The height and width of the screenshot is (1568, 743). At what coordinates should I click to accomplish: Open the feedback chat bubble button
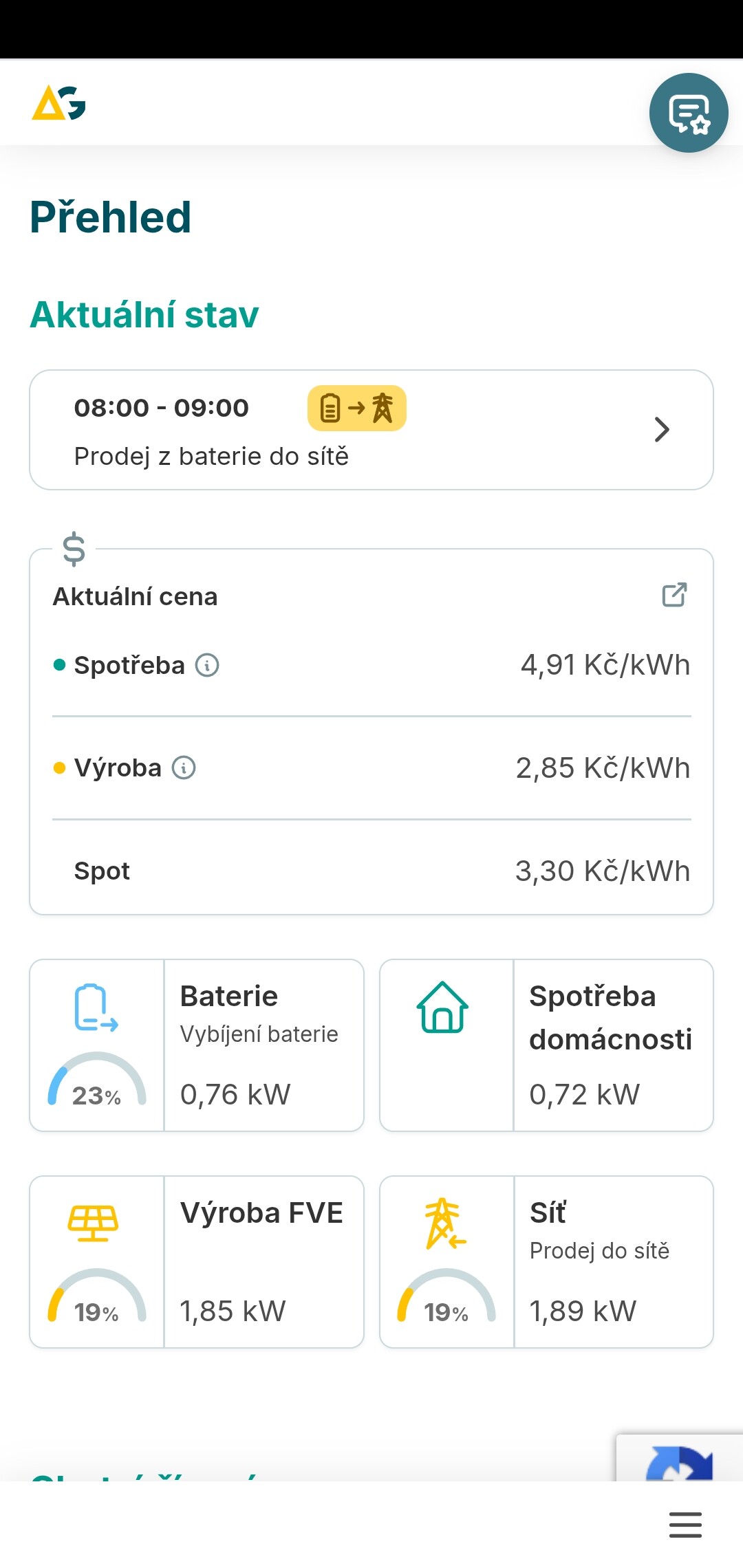coord(689,113)
